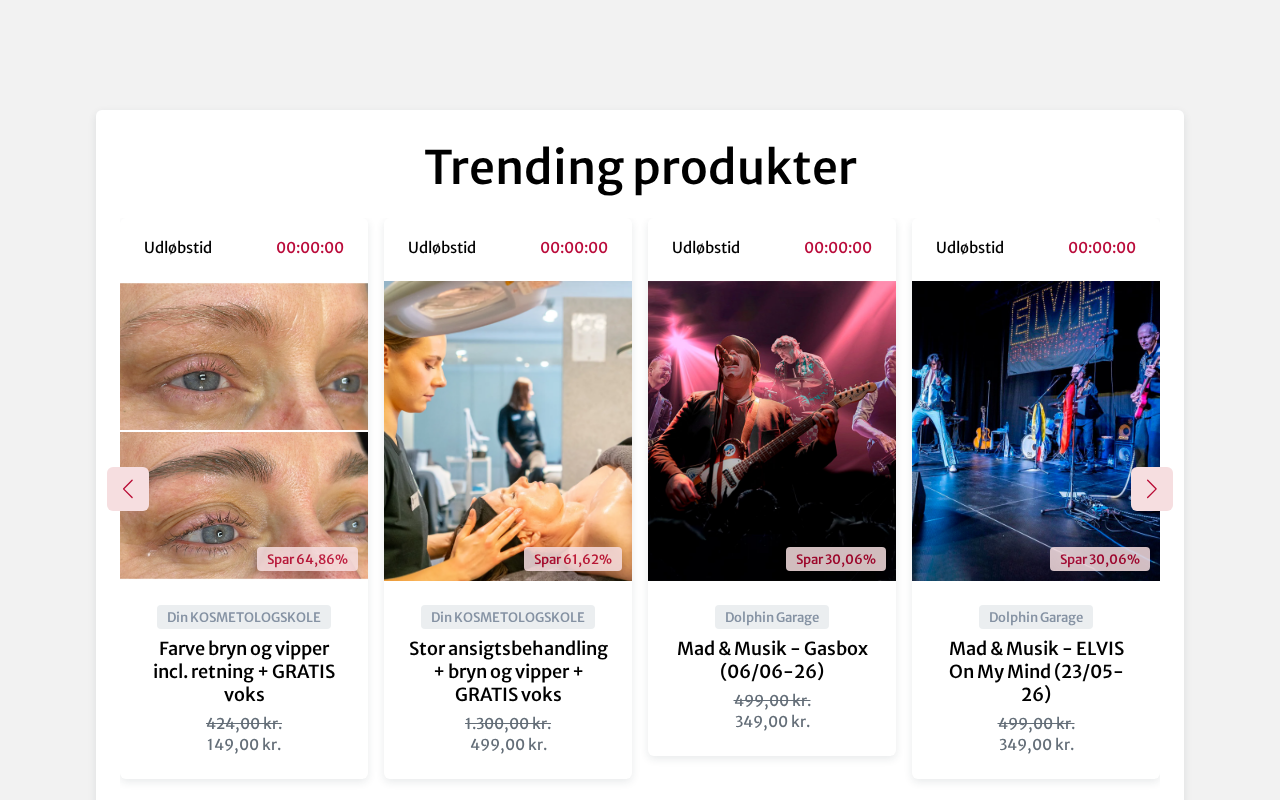Viewport: 1280px width, 800px height.
Task: Click the 'Spar 30,06%' badge on the Gasbox card
Action: (836, 559)
